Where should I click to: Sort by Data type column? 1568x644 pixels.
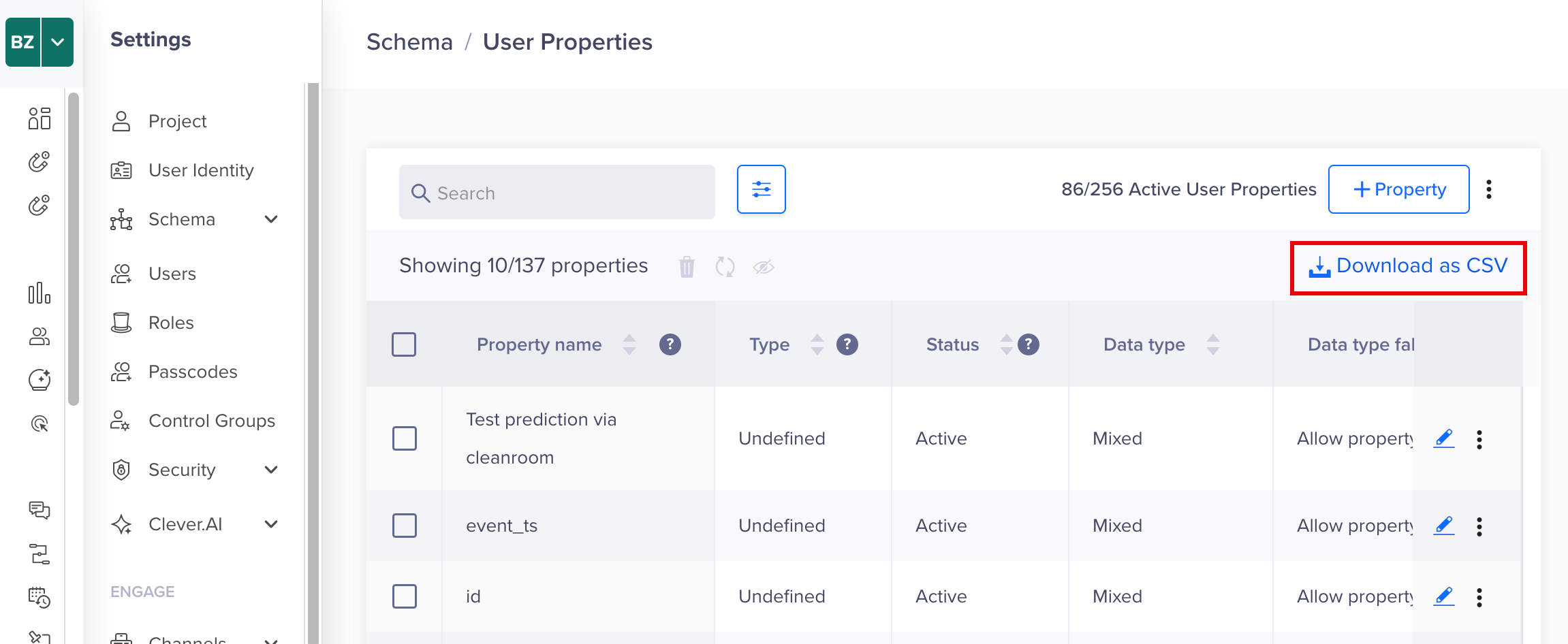(1213, 344)
